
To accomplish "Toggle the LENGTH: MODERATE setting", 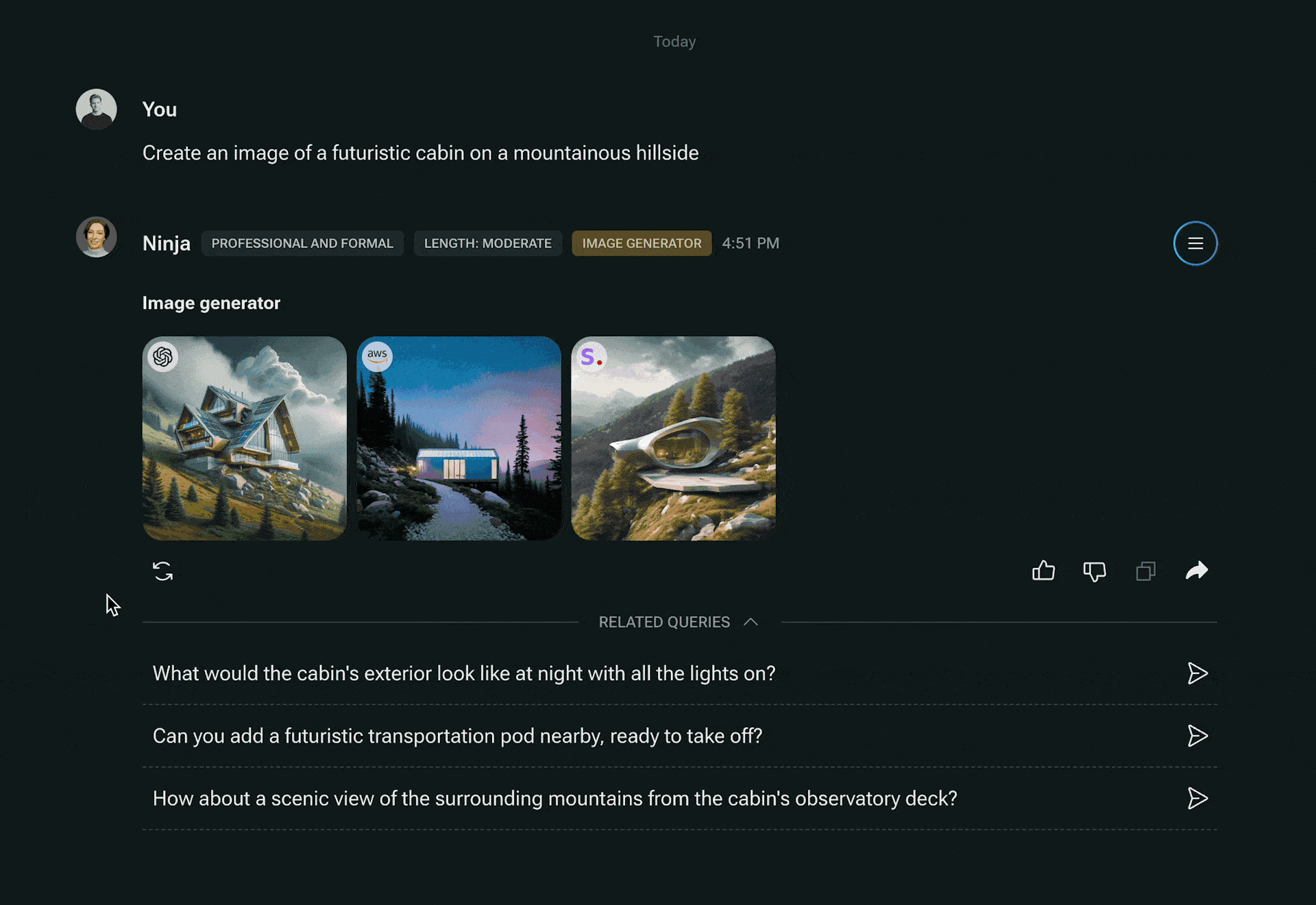I will coord(488,243).
